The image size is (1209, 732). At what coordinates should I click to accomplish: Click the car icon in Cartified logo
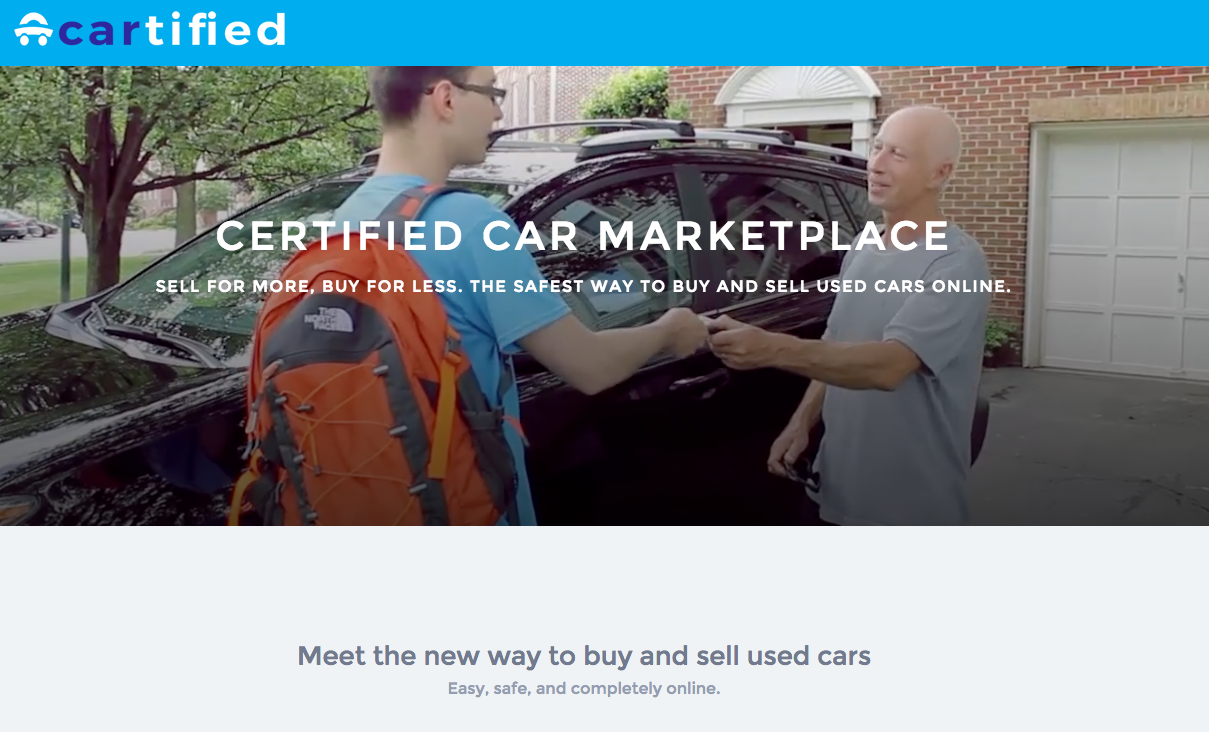click(33, 30)
